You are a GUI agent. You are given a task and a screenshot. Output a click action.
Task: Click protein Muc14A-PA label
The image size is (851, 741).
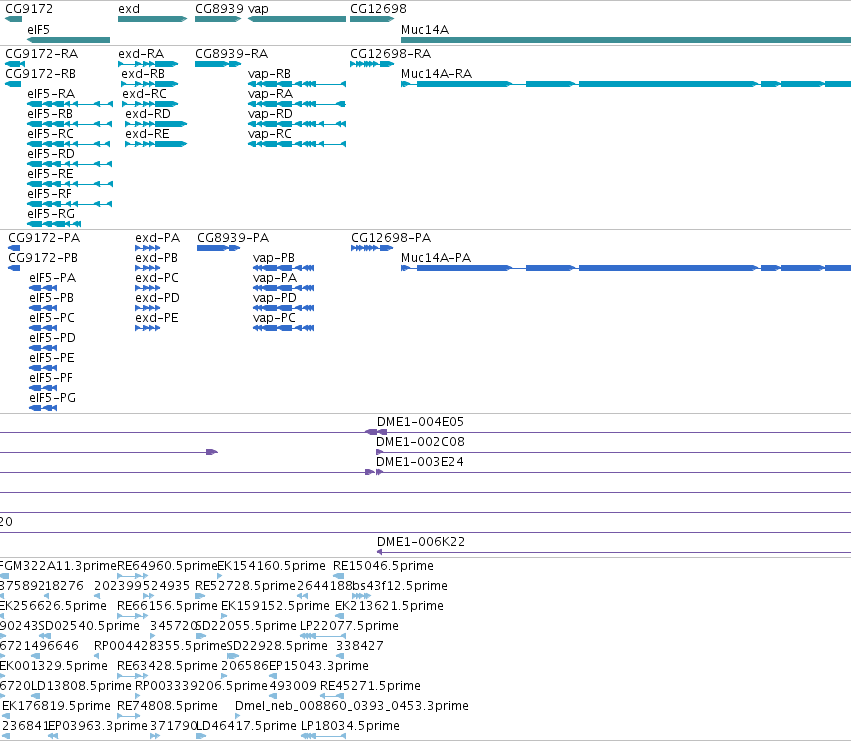point(436,258)
